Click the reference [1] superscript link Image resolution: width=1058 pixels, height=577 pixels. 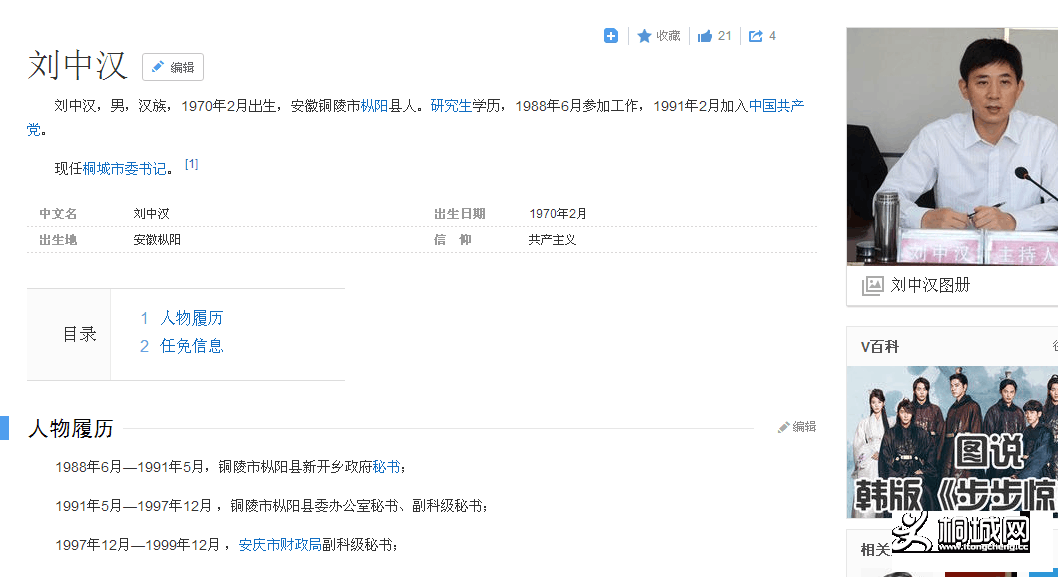click(191, 163)
